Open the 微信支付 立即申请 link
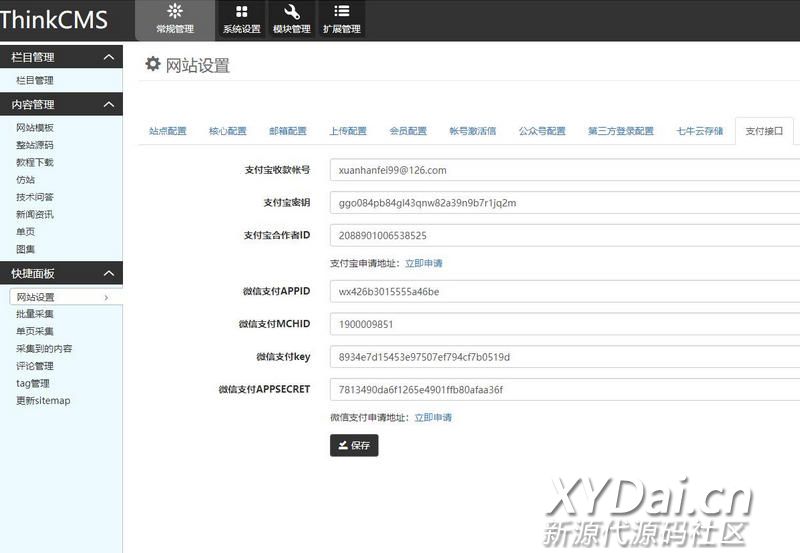This screenshot has height=553, width=800. pos(433,417)
